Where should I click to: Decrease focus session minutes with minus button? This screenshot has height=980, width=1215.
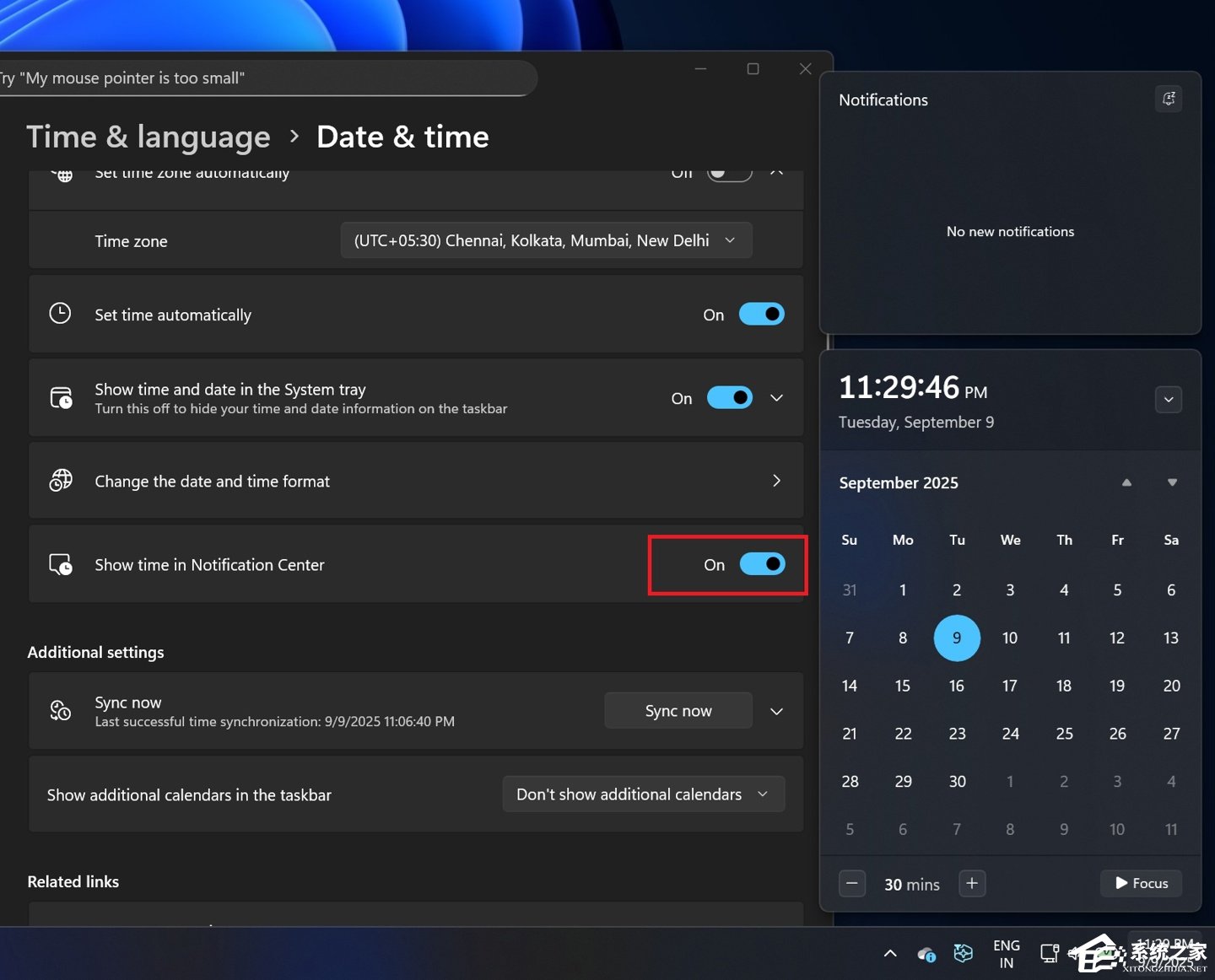click(x=852, y=883)
